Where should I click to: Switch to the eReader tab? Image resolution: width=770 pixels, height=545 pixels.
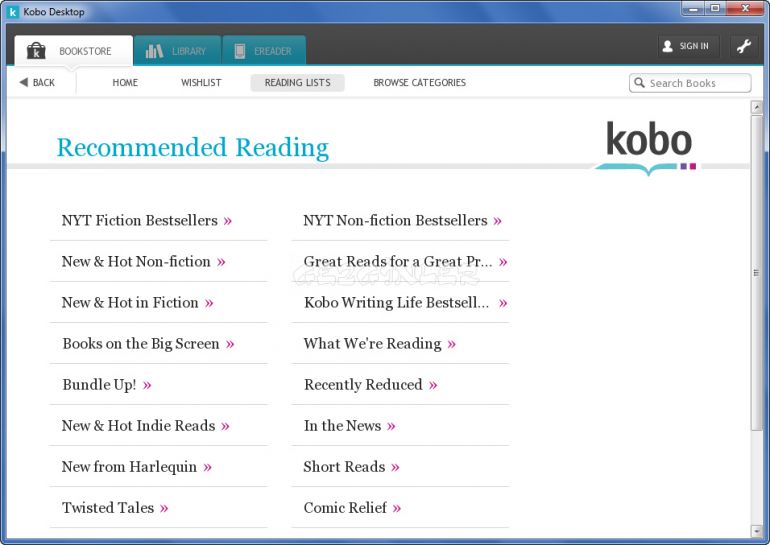tap(264, 51)
